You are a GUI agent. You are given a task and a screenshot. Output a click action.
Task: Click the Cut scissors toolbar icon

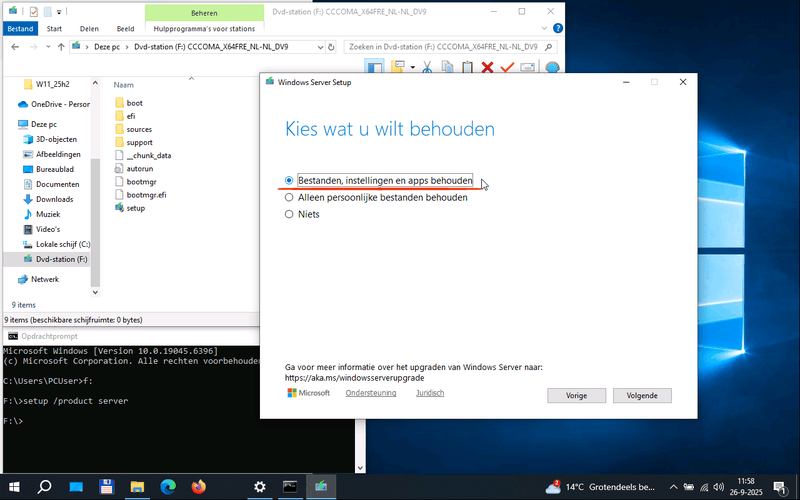click(x=427, y=67)
